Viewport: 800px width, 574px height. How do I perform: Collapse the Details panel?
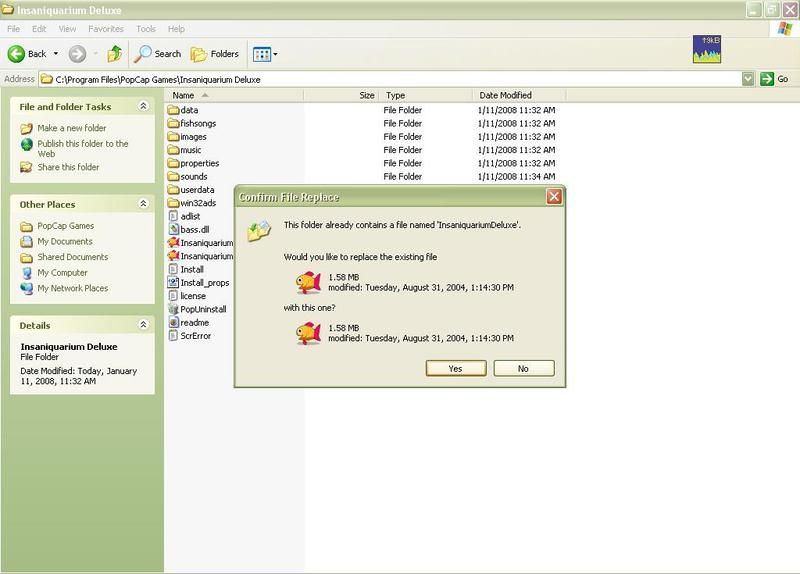point(143,325)
